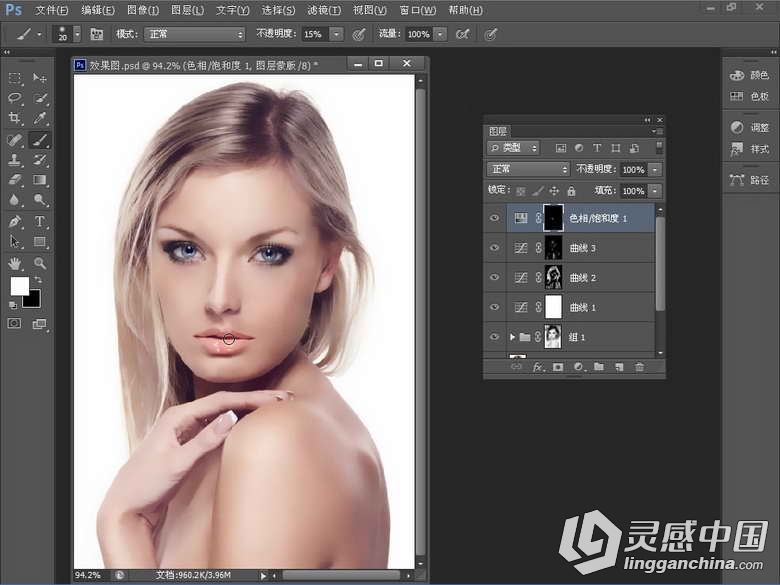The image size is (780, 585).
Task: Open the brush opacity slider arrow
Action: [x=337, y=34]
